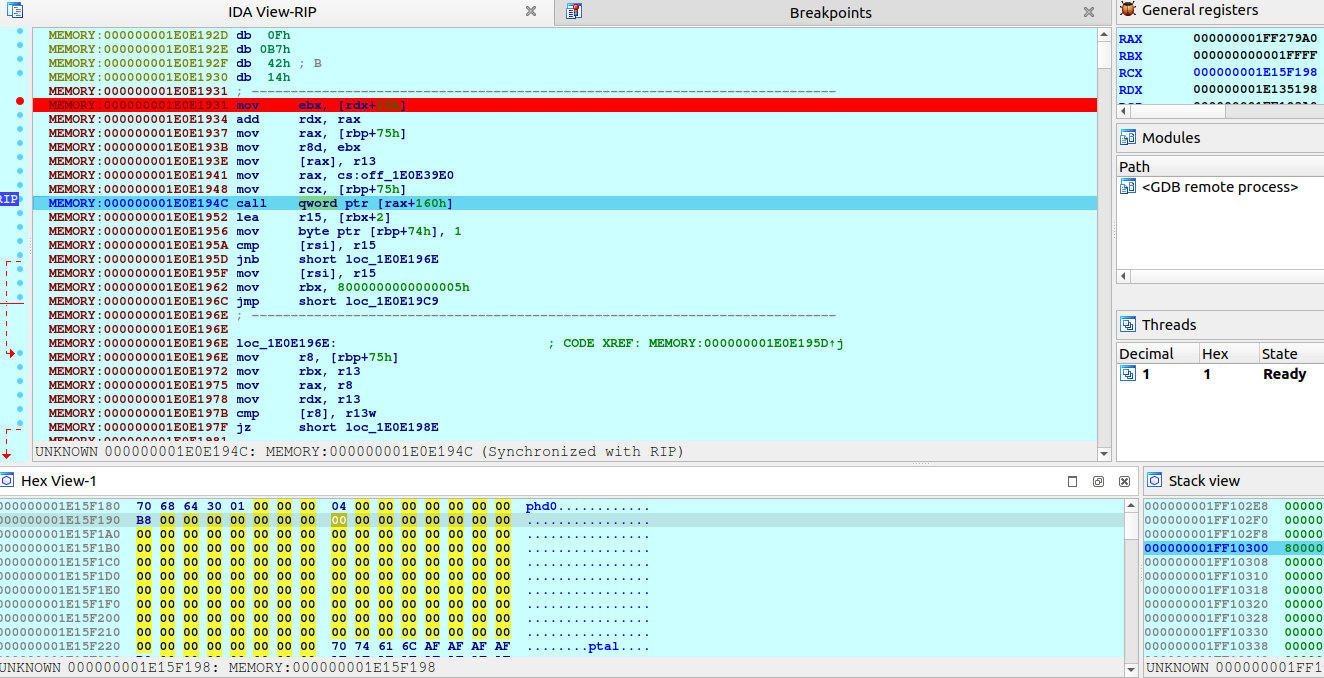Click the Path column header in Modules
Image resolution: width=1324 pixels, height=678 pixels.
click(x=1134, y=166)
